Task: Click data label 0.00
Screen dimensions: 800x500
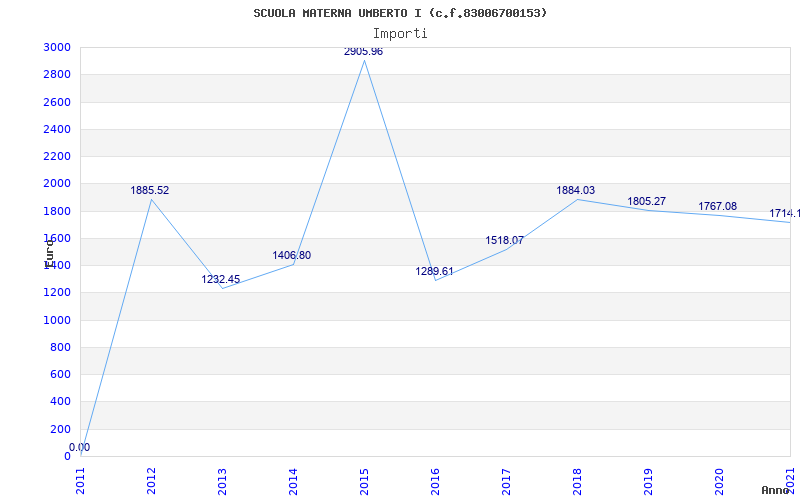Action: 80,447
